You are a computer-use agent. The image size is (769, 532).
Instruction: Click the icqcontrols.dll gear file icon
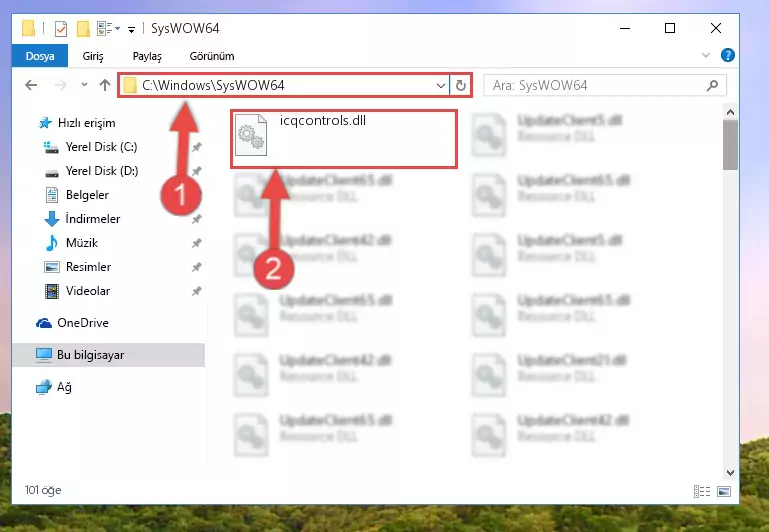[251, 135]
